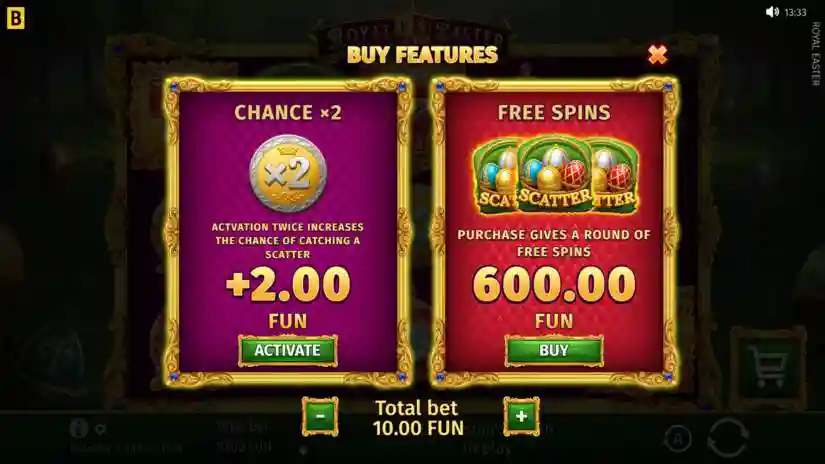Open the BGaming logo menu
Image resolution: width=825 pixels, height=464 pixels.
tap(15, 18)
